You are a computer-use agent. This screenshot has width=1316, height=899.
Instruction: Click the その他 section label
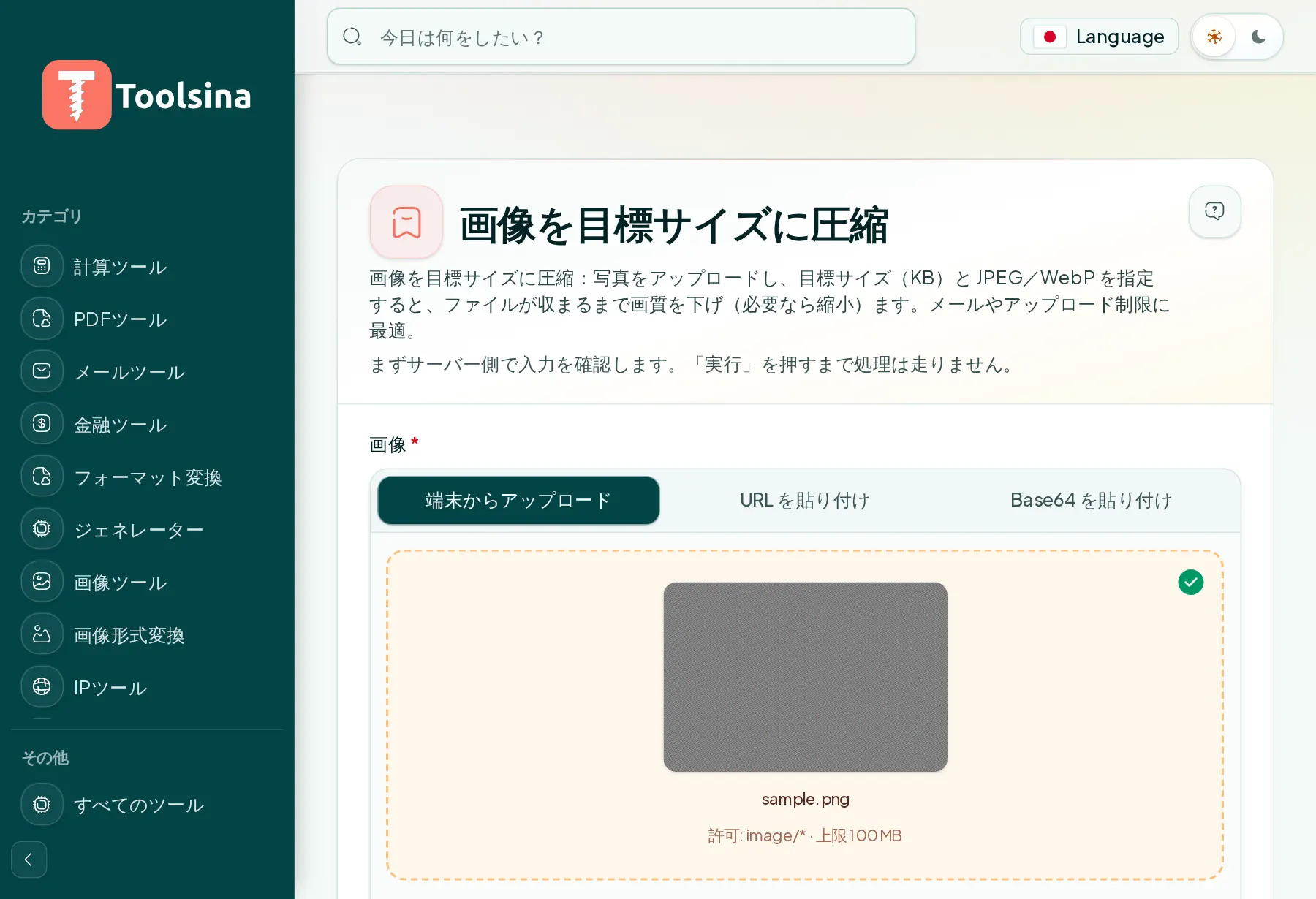click(45, 758)
